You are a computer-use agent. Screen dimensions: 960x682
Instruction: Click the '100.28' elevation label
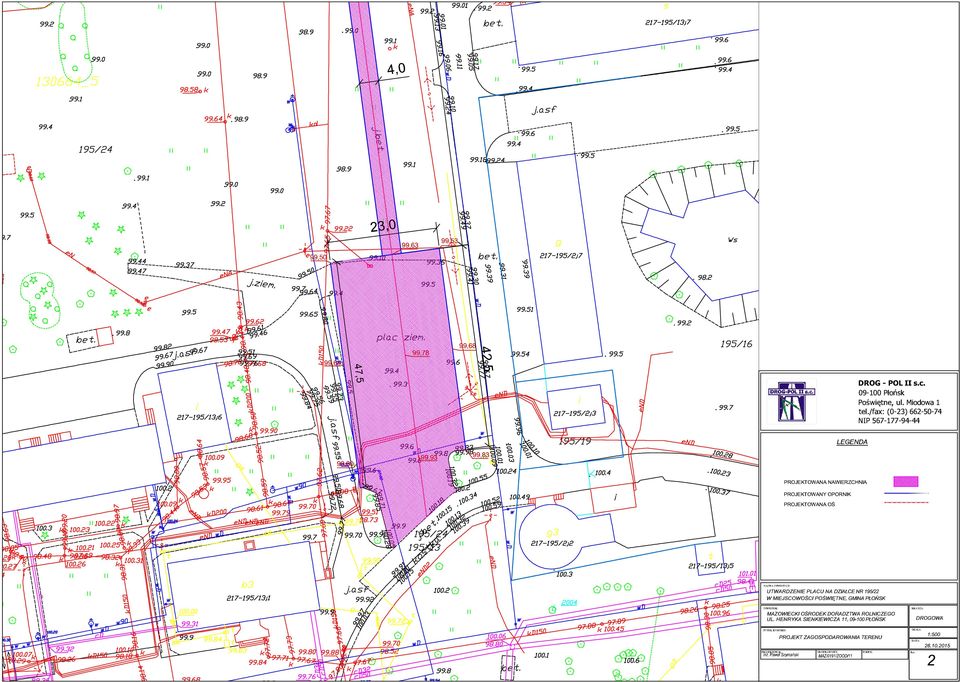click(x=721, y=455)
